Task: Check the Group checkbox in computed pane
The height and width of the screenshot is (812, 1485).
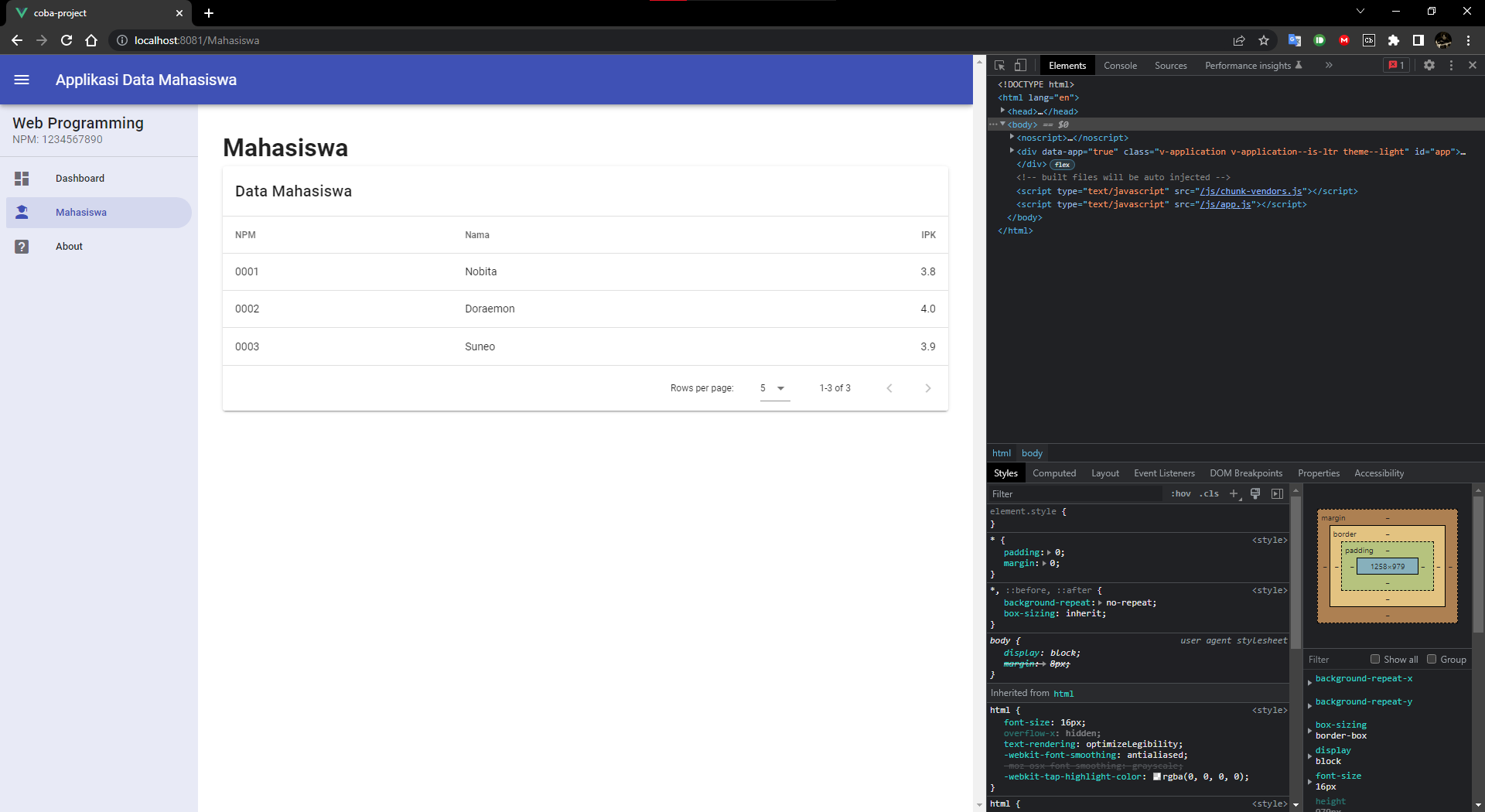Action: (x=1432, y=660)
